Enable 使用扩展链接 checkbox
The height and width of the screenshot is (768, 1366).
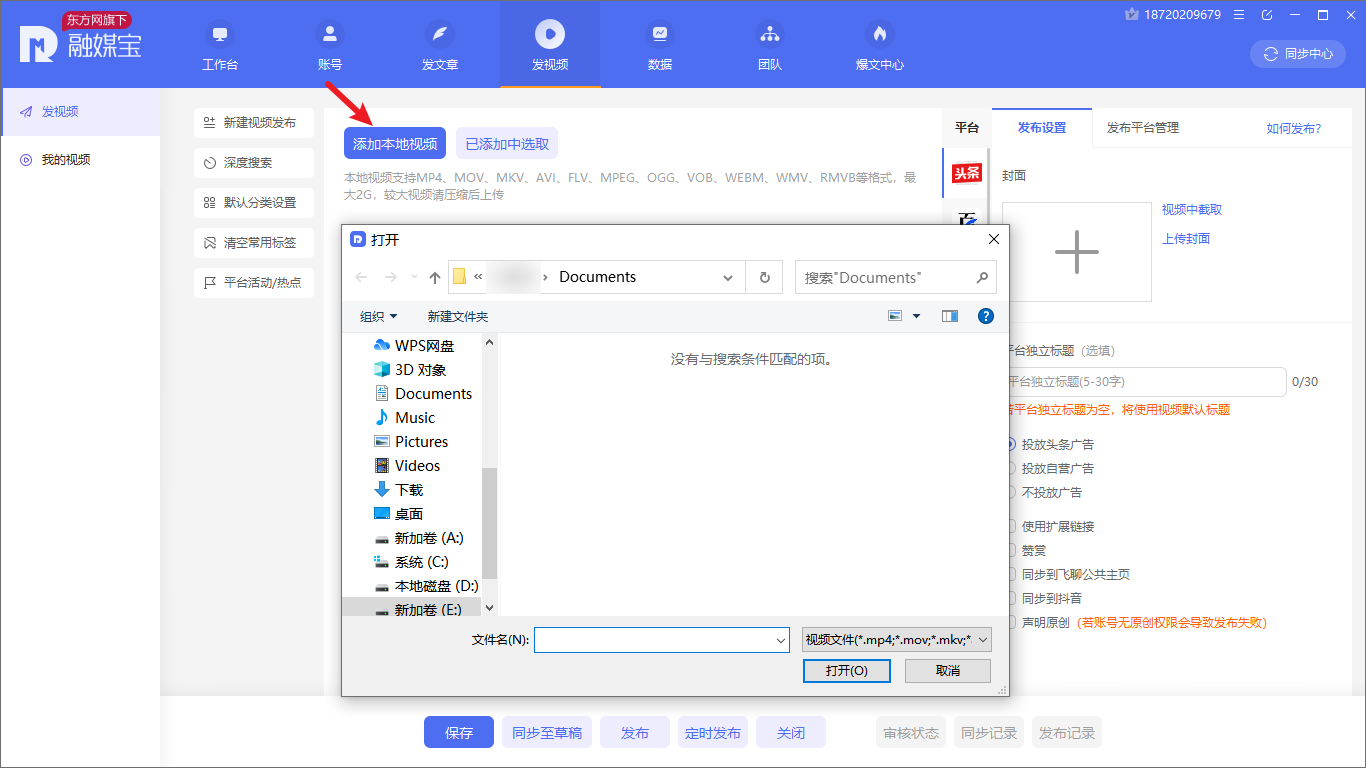coord(1012,526)
